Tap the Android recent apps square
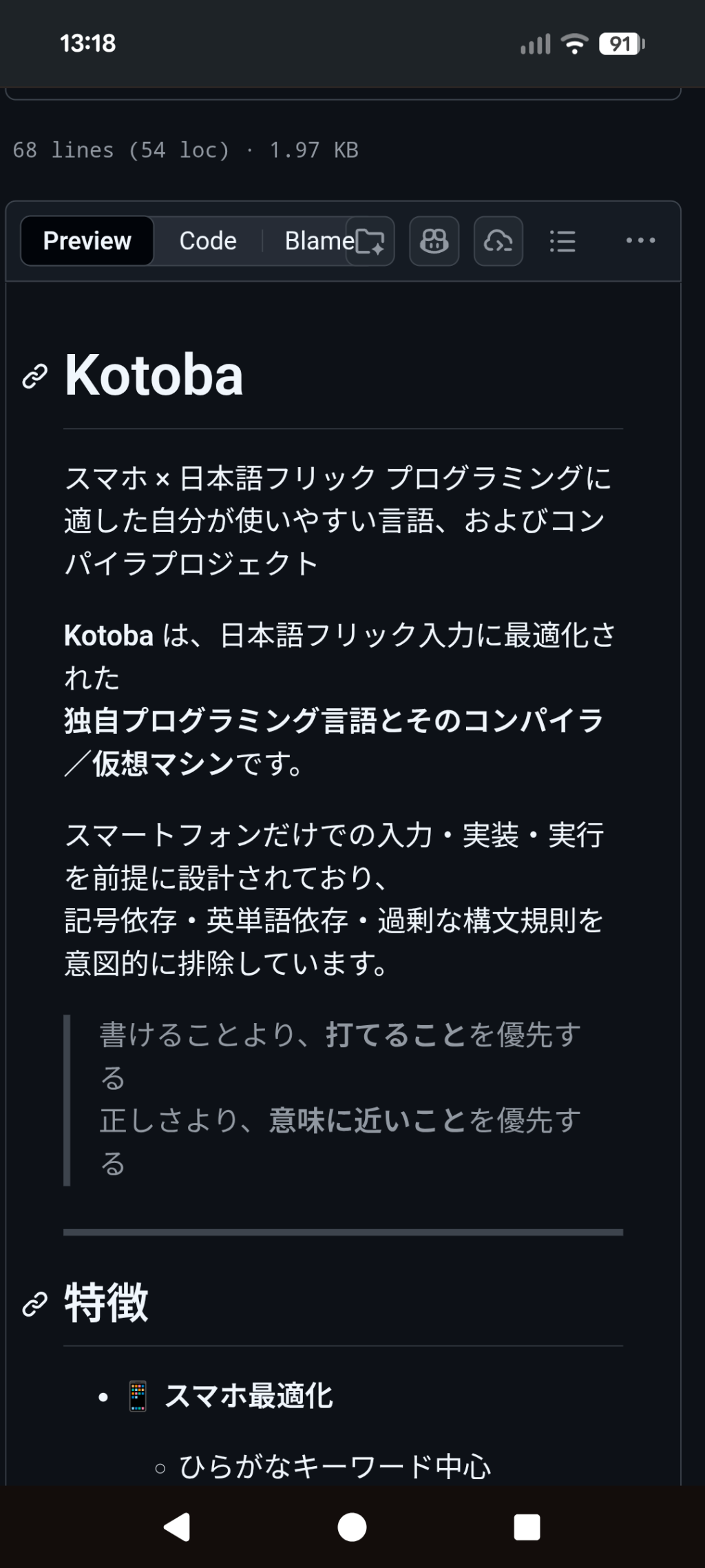The width and height of the screenshot is (705, 1568). tap(527, 1527)
